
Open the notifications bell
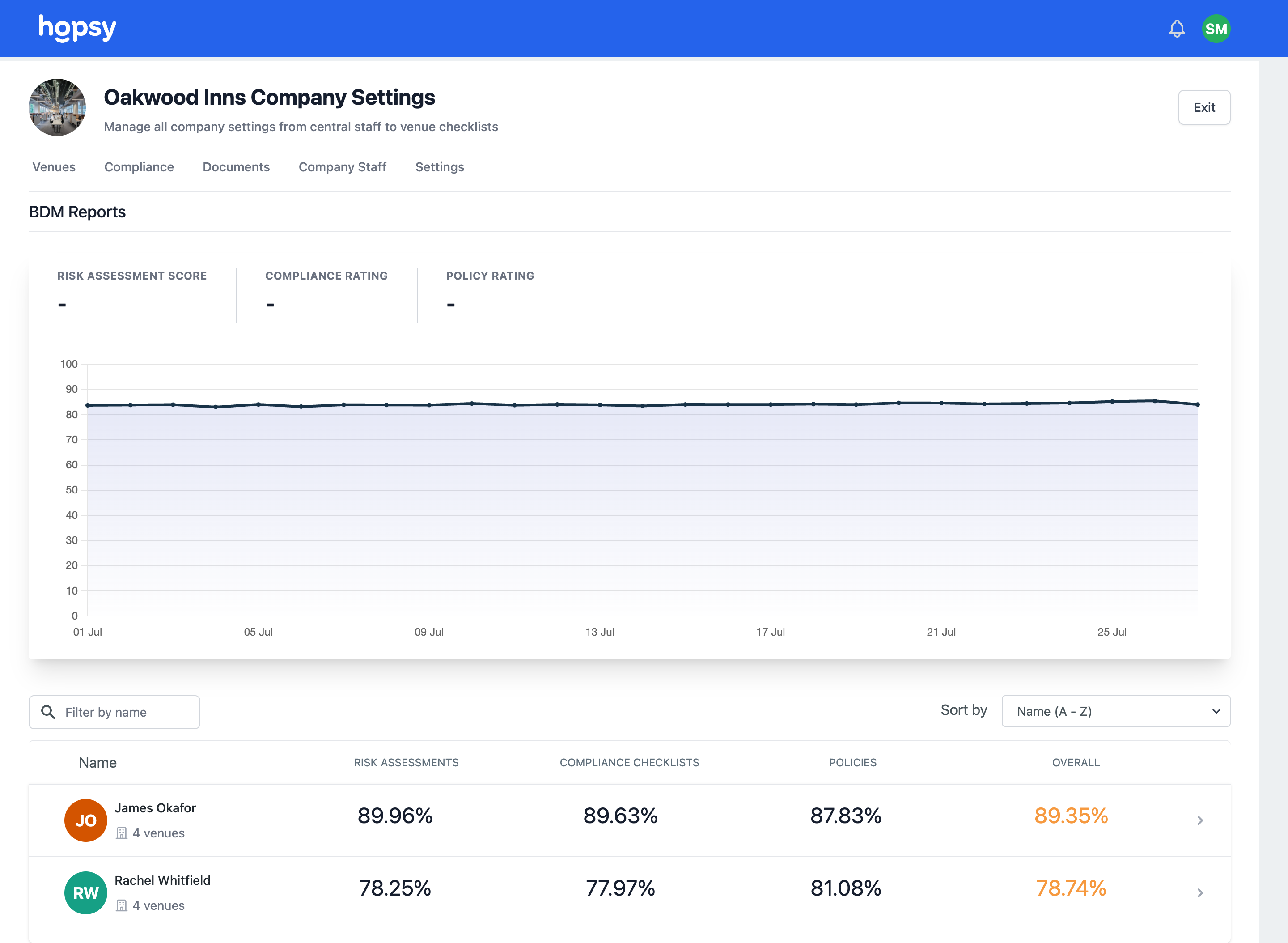[x=1177, y=29]
